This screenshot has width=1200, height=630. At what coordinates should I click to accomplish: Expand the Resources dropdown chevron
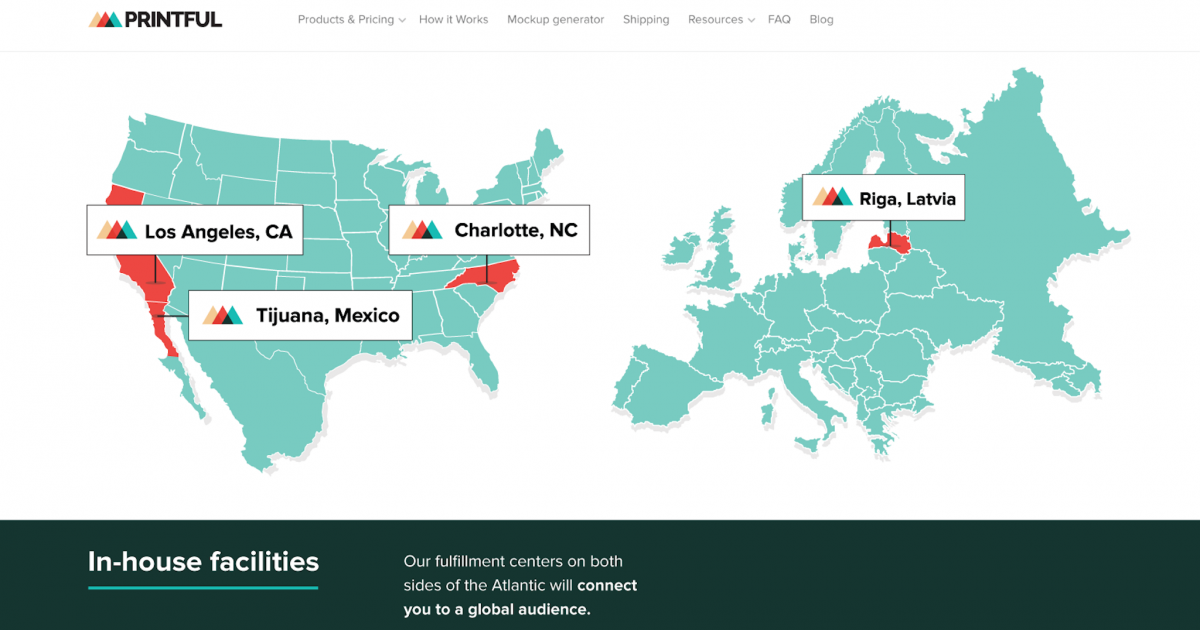pyautogui.click(x=751, y=20)
